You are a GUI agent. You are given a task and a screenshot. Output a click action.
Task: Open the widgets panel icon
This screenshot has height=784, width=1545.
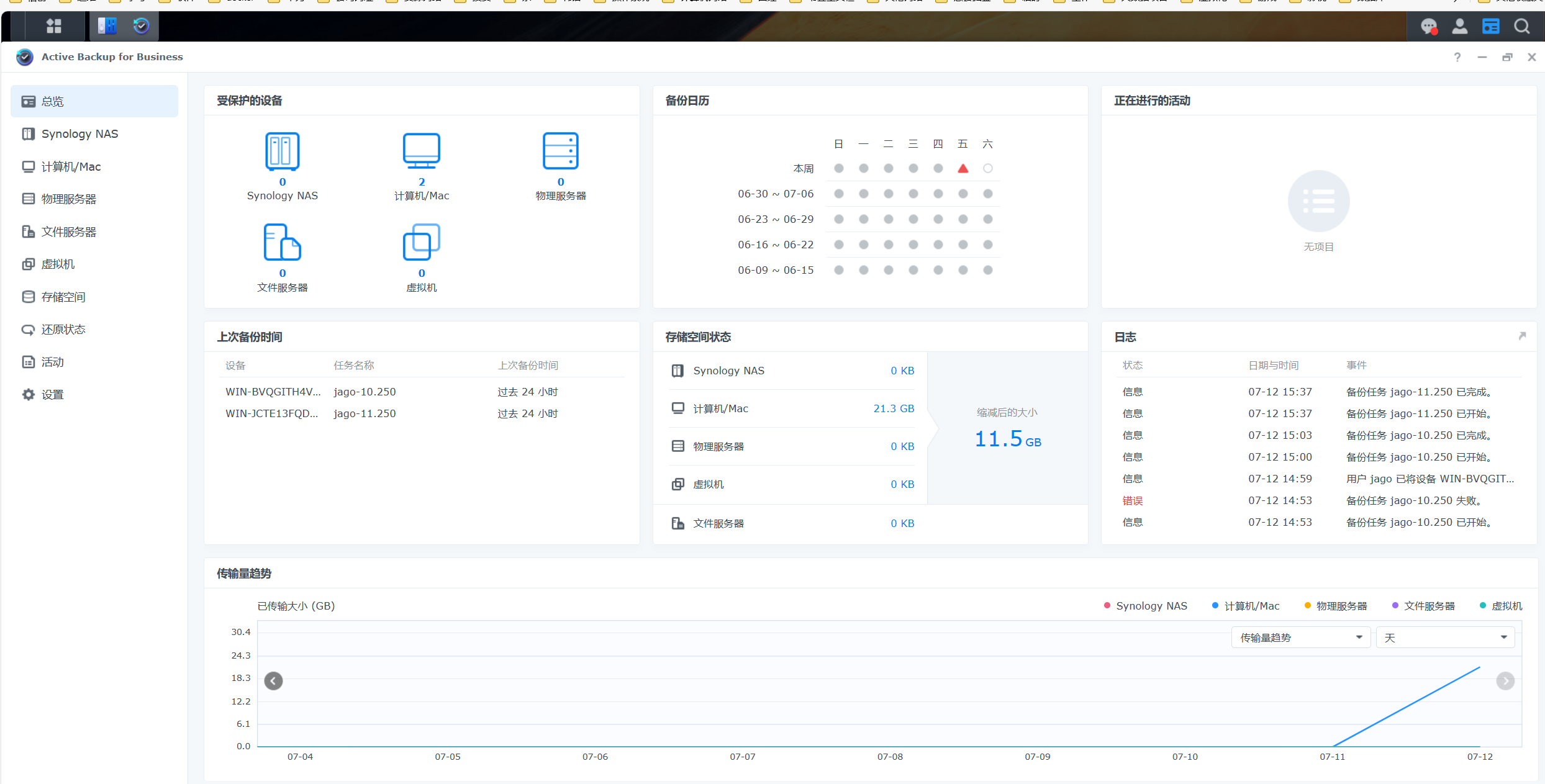[x=1491, y=26]
